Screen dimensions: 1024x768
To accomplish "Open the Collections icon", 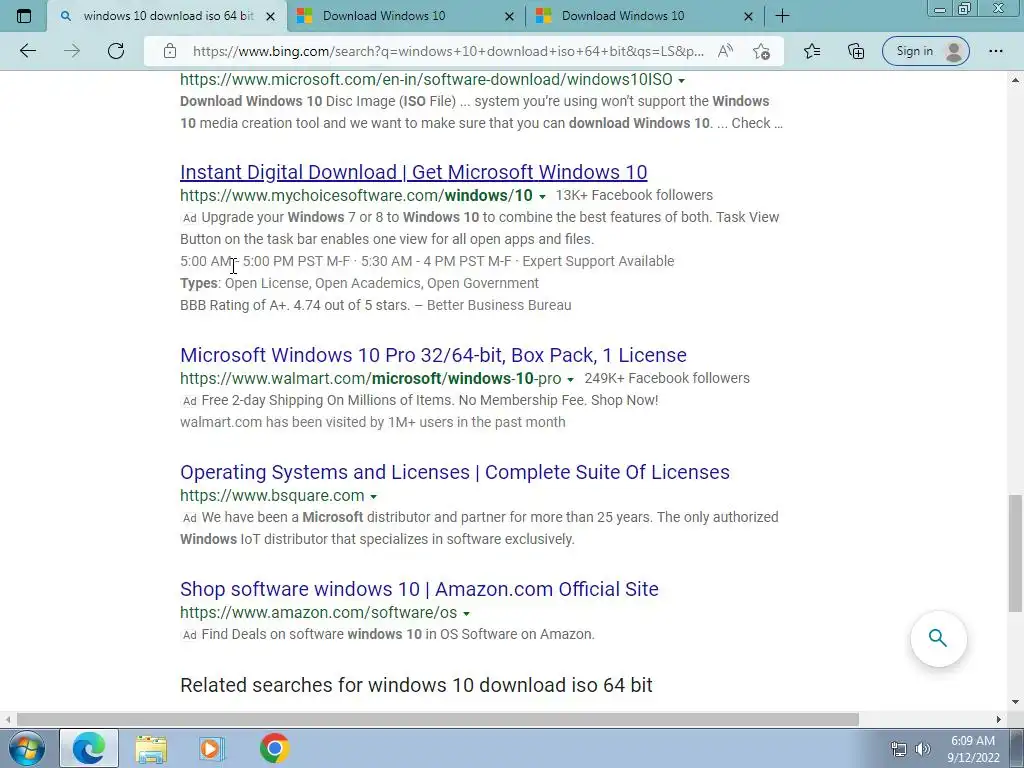I will [x=856, y=51].
